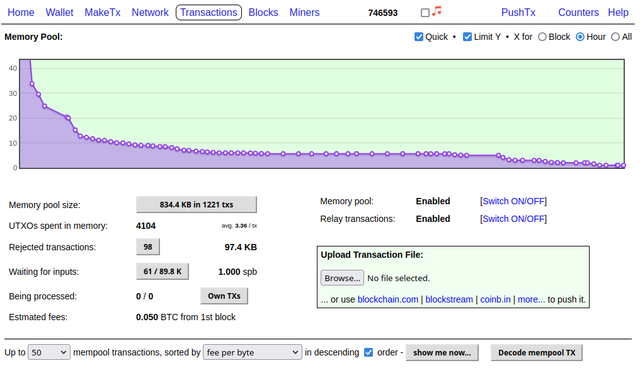Go to the Home page

pyautogui.click(x=21, y=13)
